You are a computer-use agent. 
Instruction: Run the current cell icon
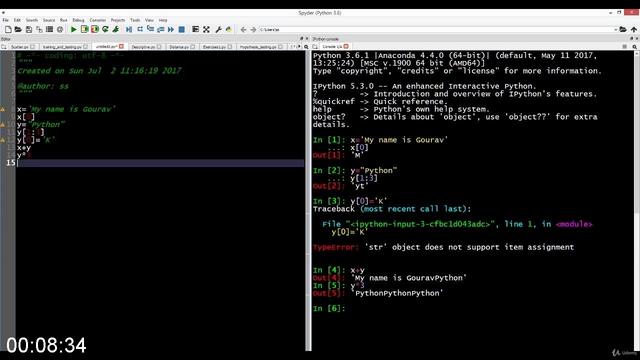pyautogui.click(x=84, y=29)
